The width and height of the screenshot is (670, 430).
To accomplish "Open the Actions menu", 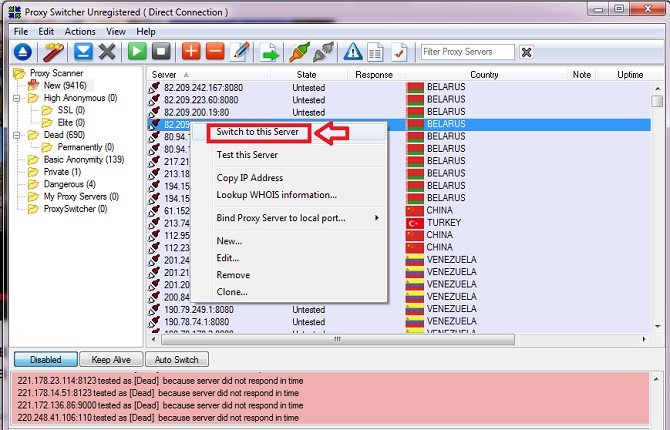I will coord(80,32).
